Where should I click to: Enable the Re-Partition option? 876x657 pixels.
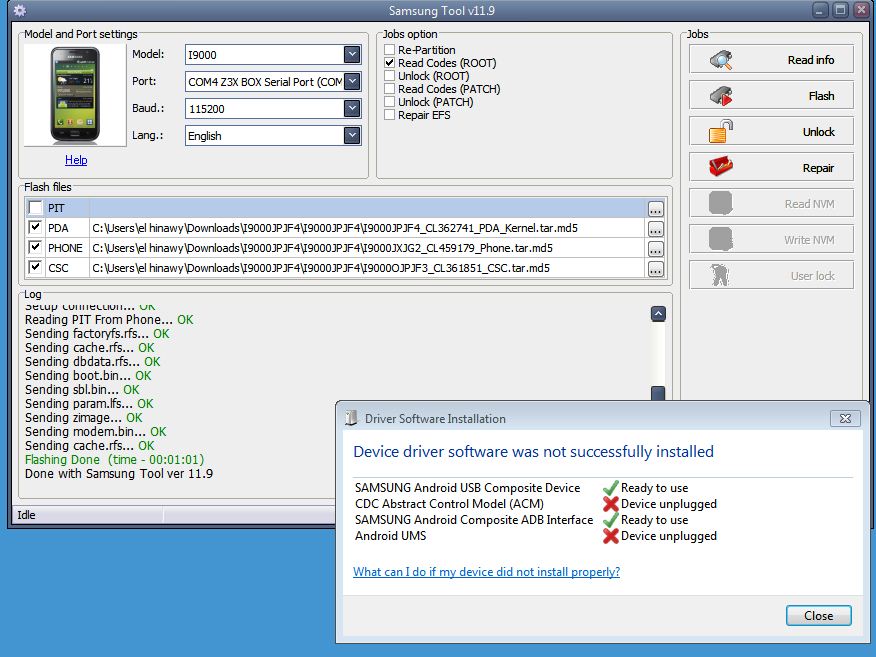(389, 50)
